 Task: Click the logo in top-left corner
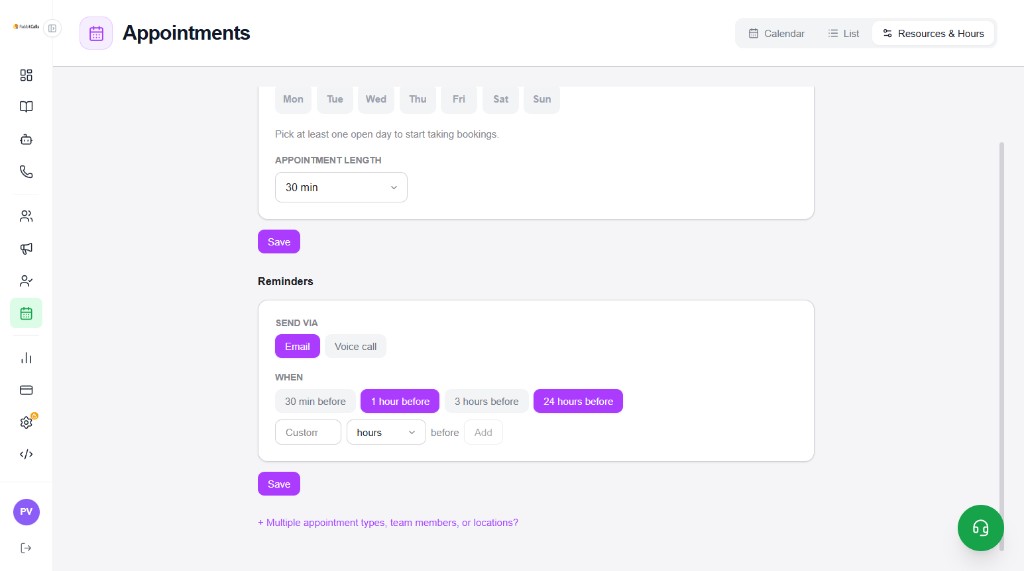point(26,27)
